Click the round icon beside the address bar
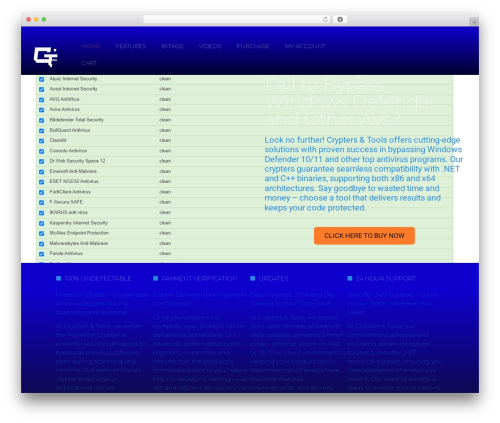 [x=340, y=20]
